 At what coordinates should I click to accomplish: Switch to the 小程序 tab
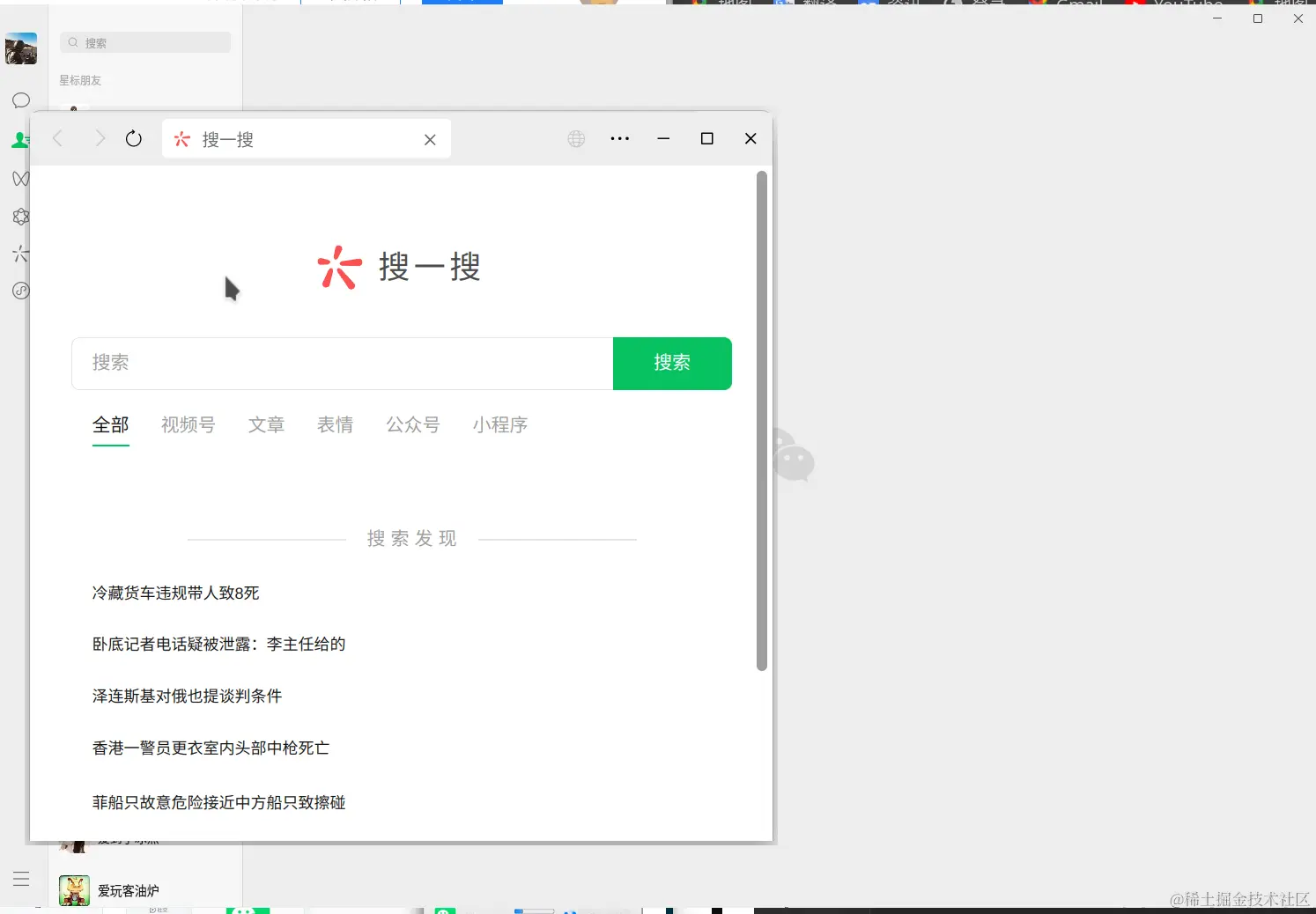[x=500, y=425]
